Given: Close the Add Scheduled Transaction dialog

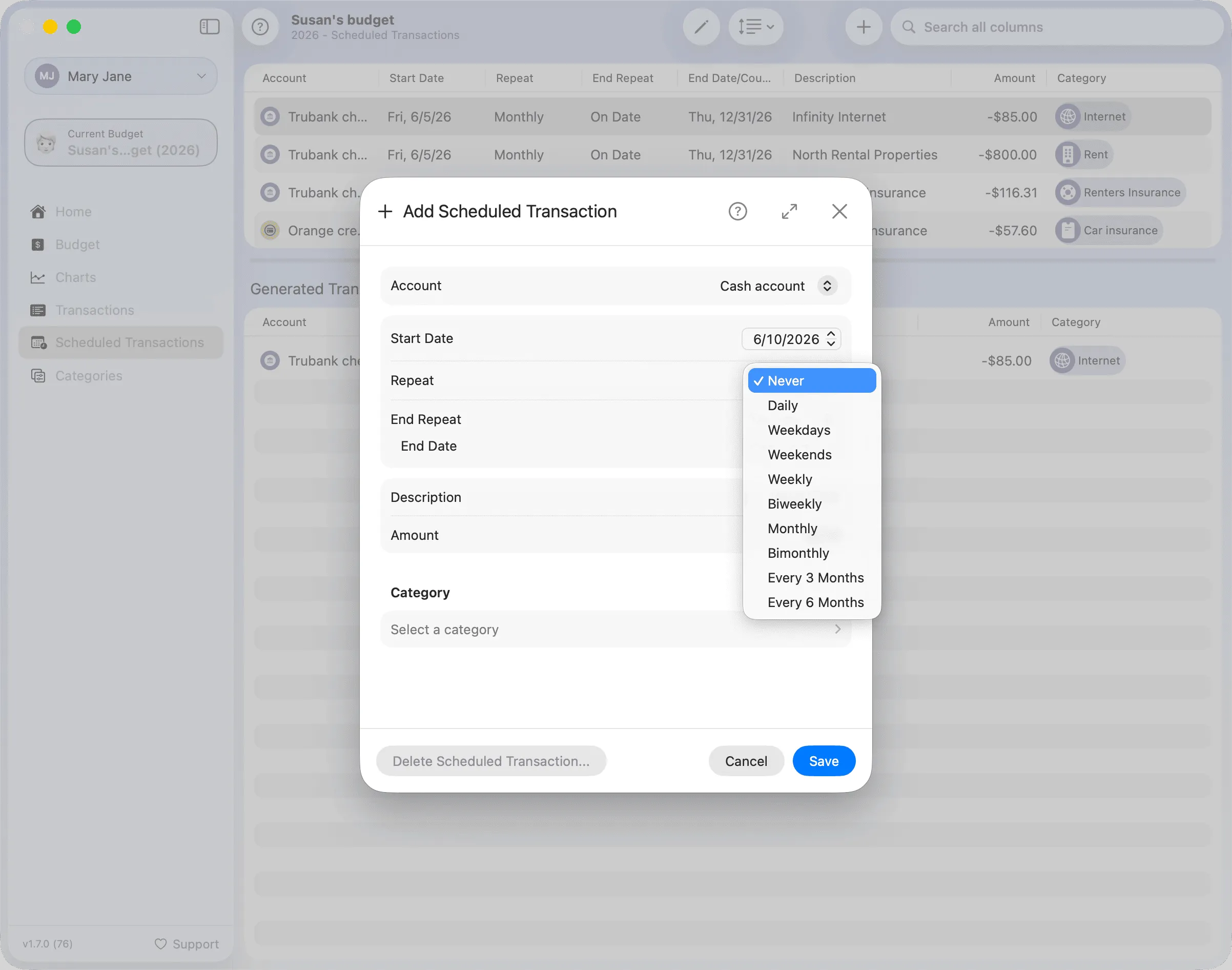Looking at the screenshot, I should click(x=839, y=211).
